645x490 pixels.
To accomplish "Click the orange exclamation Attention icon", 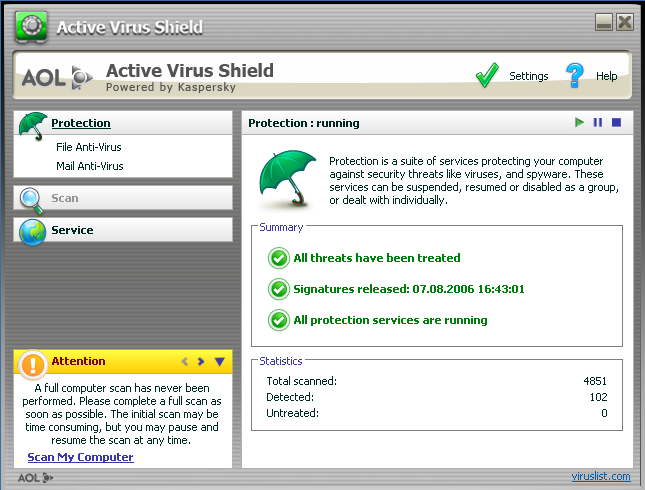I will point(32,362).
